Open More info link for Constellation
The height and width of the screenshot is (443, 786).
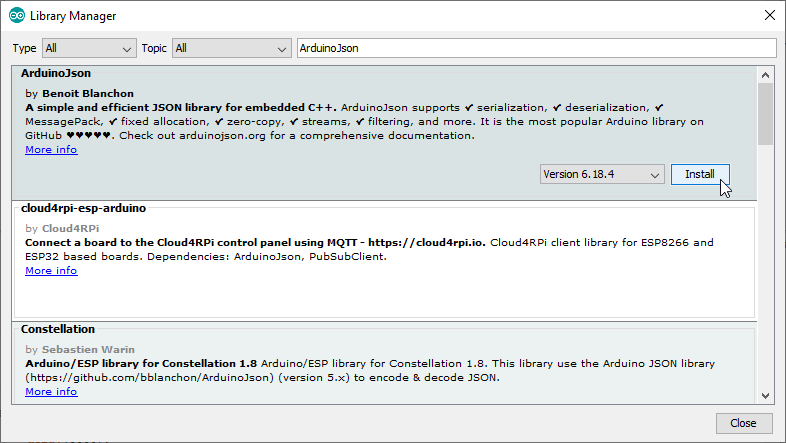pos(51,391)
